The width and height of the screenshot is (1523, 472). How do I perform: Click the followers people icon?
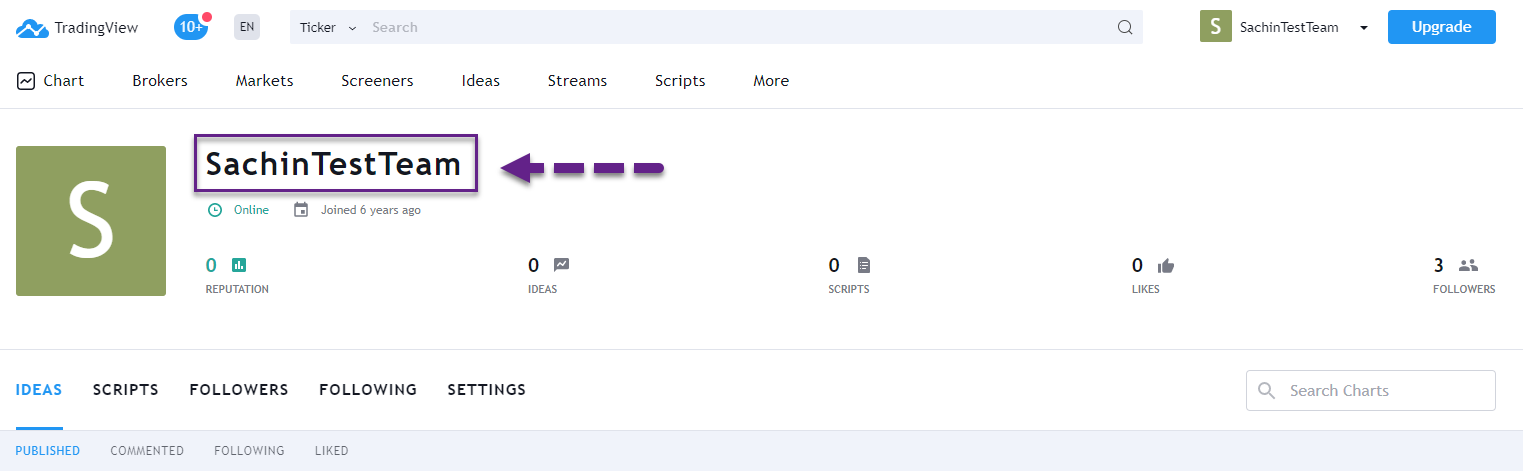(x=1468, y=265)
